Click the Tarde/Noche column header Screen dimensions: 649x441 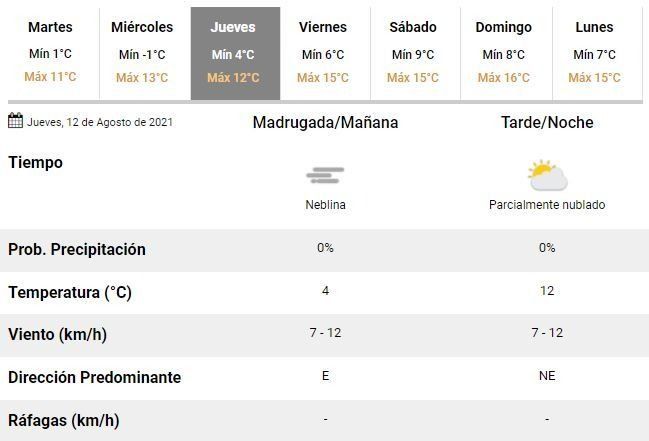pos(547,123)
